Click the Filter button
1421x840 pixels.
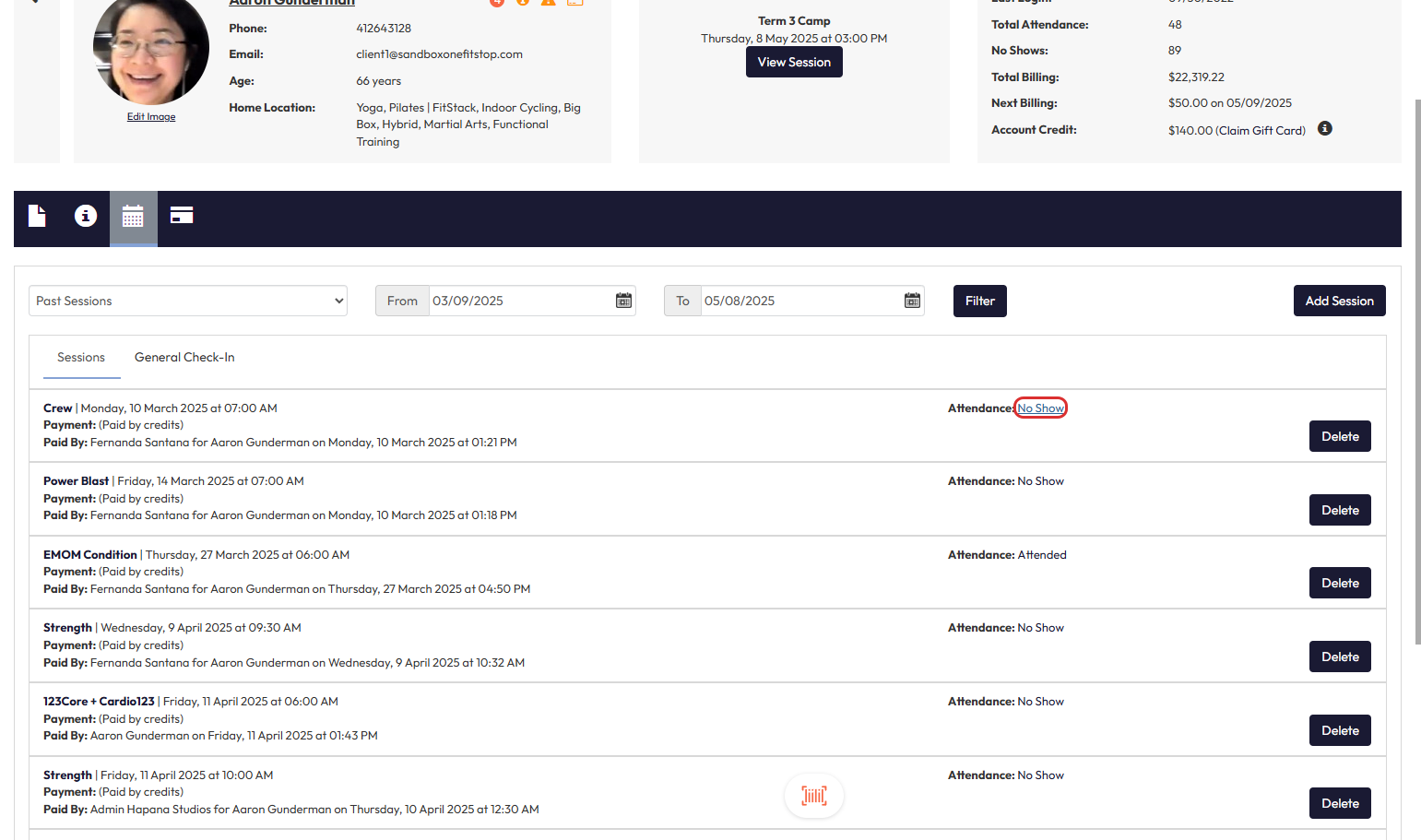click(x=979, y=301)
